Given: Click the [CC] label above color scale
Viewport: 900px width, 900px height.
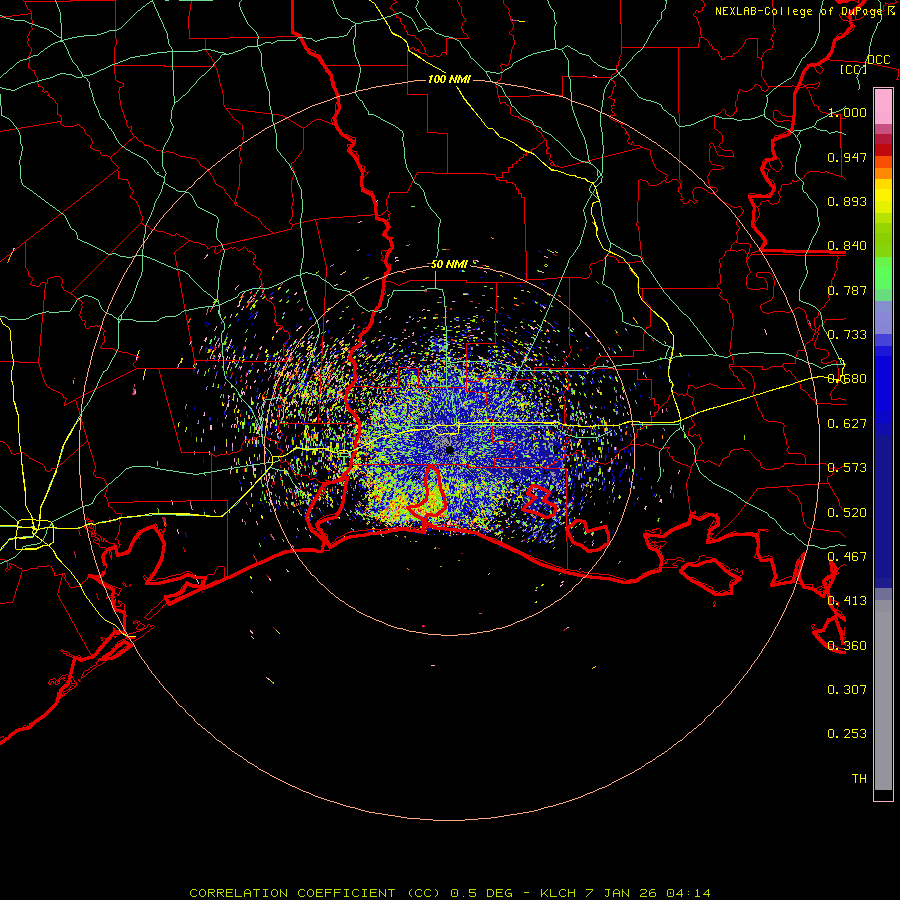Looking at the screenshot, I should tap(853, 69).
